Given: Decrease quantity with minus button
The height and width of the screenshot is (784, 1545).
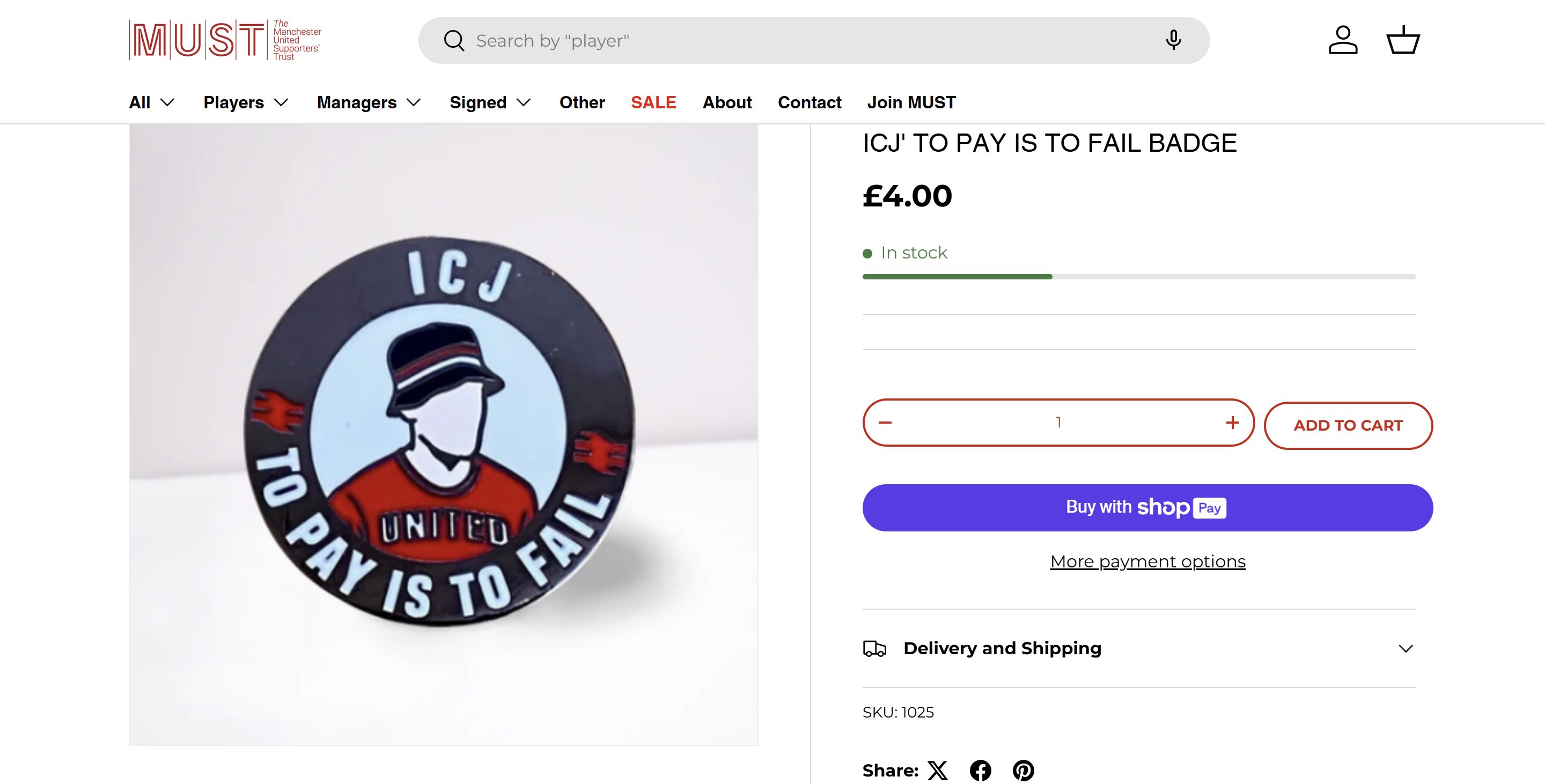Looking at the screenshot, I should pos(885,423).
